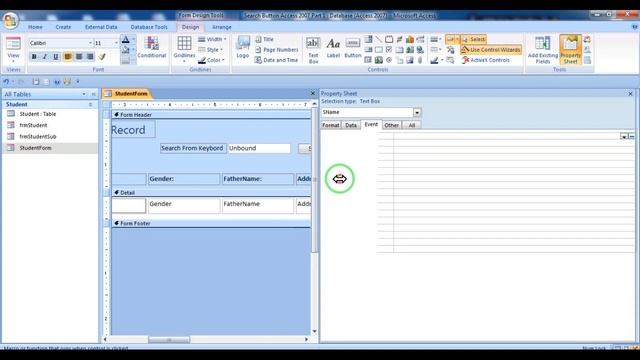Image resolution: width=640 pixels, height=360 pixels.
Task: Insert Date and Time
Action: pos(276,60)
